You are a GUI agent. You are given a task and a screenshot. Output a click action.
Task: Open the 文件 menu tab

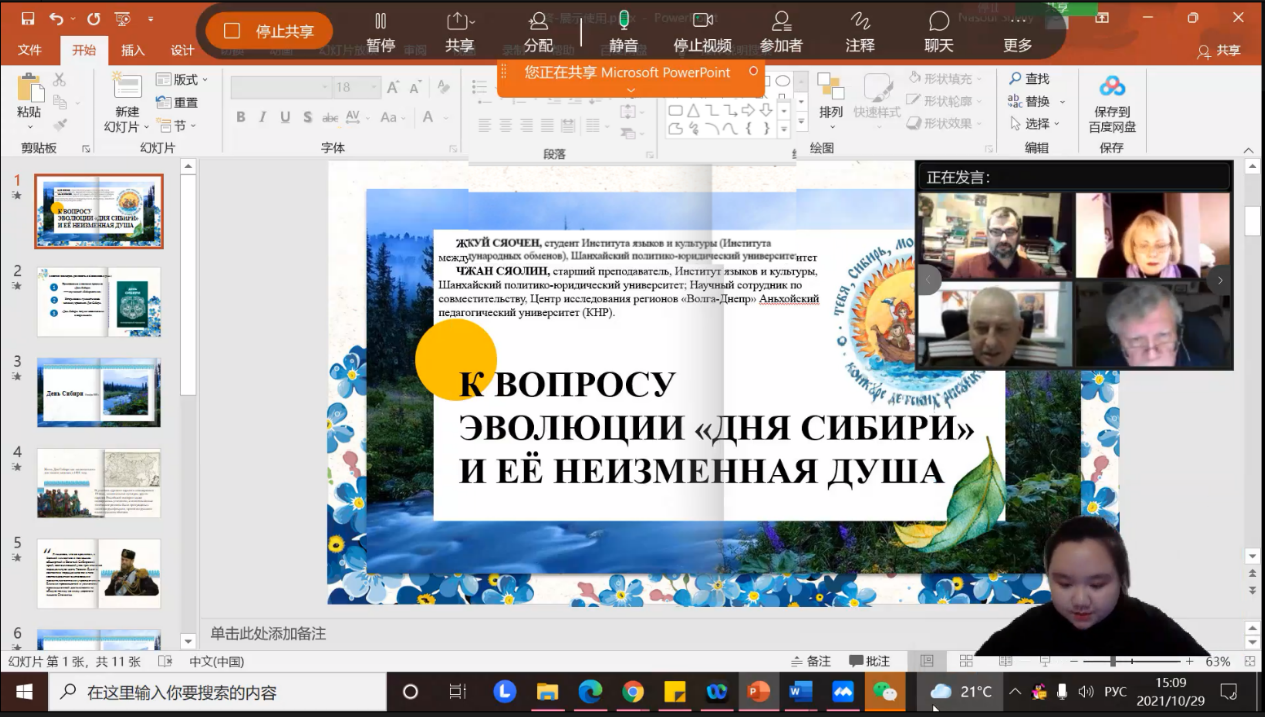coord(30,51)
